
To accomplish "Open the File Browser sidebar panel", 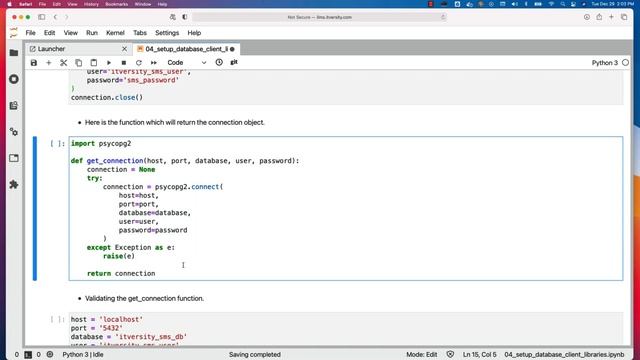I will 14,53.
